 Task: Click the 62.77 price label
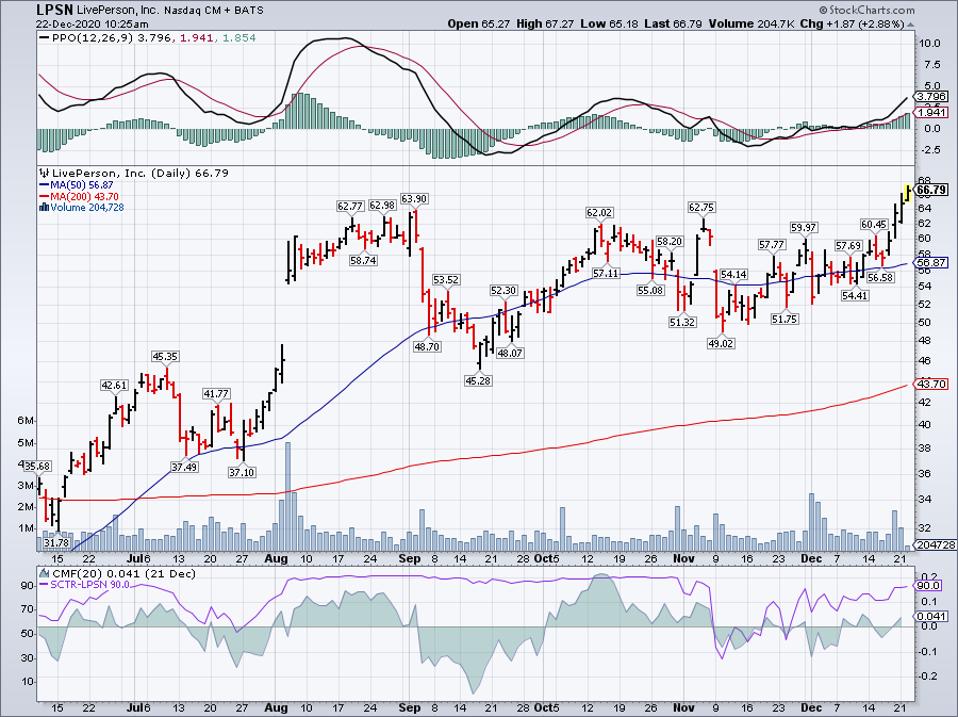(350, 206)
